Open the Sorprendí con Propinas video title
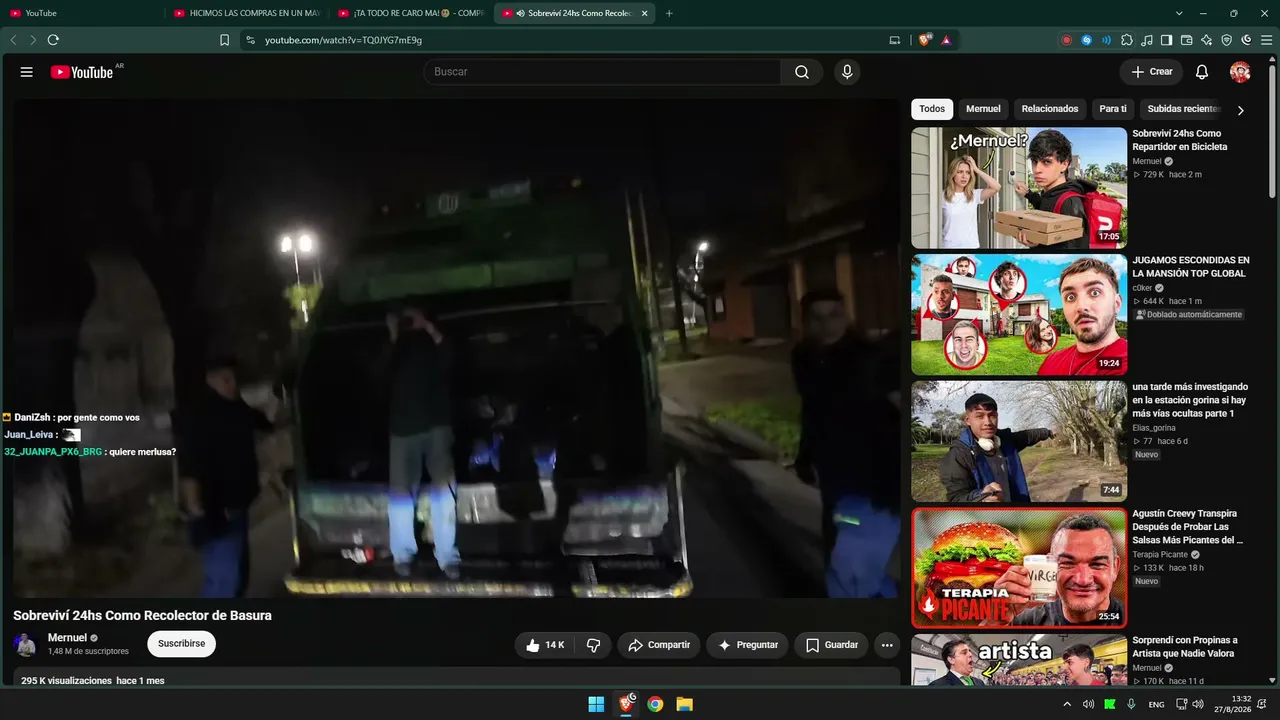The image size is (1280, 720). [x=1185, y=647]
